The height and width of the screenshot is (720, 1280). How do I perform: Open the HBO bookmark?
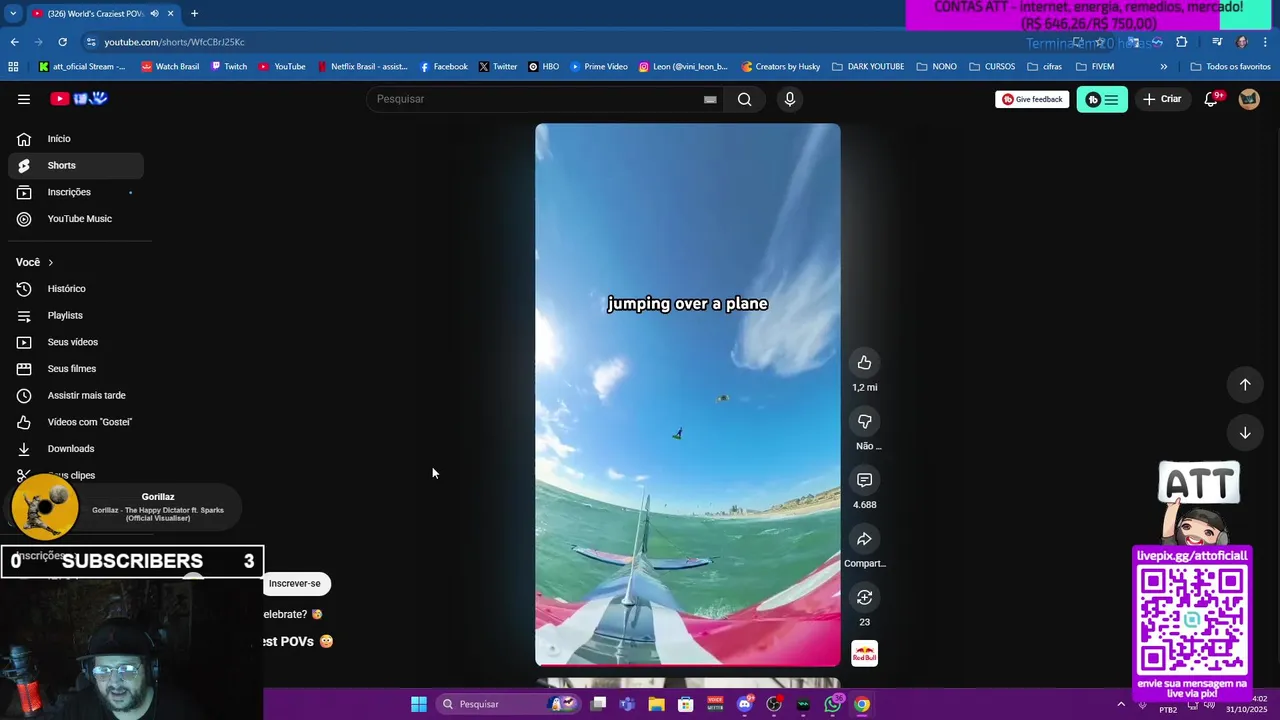point(543,67)
